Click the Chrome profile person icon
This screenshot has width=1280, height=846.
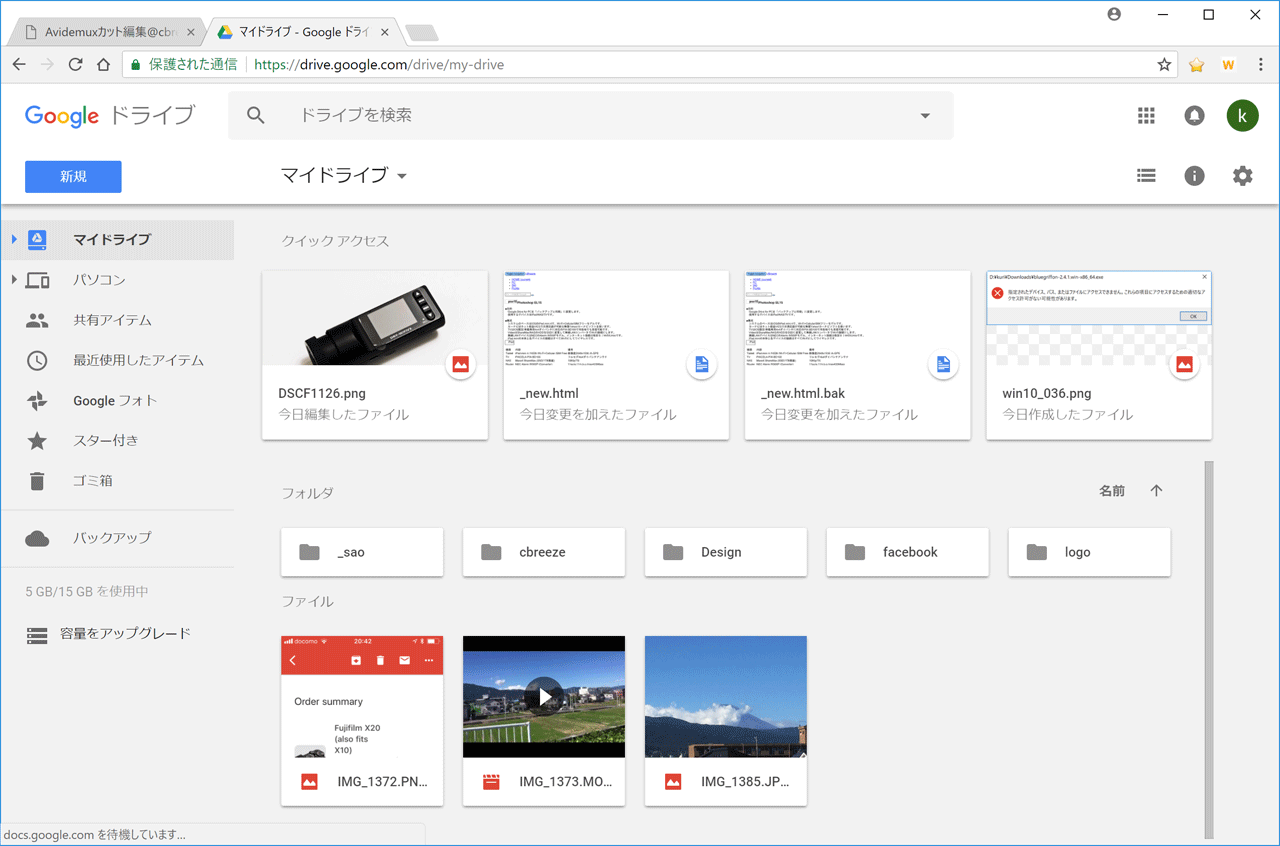coord(1115,14)
